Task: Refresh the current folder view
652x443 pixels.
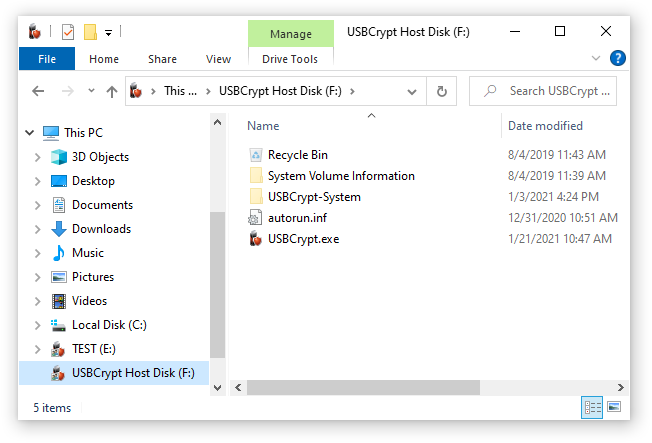Action: pyautogui.click(x=442, y=91)
